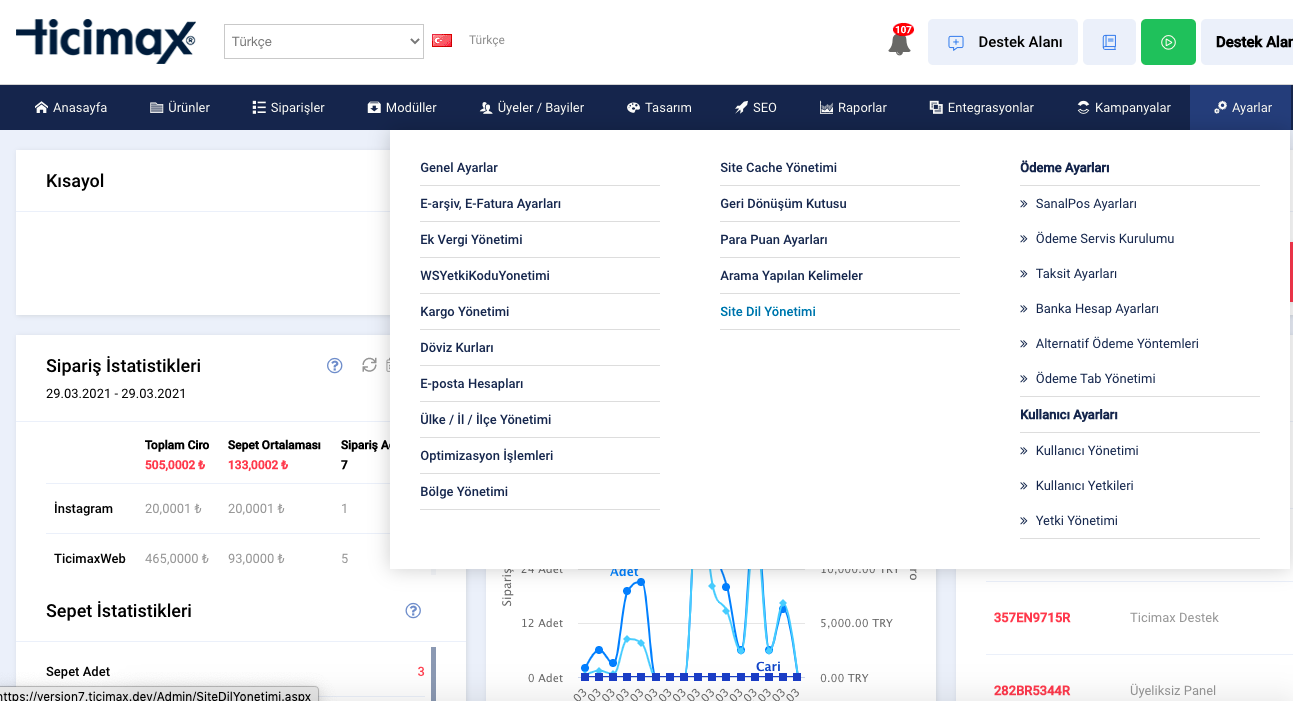The width and height of the screenshot is (1293, 701).
Task: Open the Türkçe language dropdown
Action: pyautogui.click(x=324, y=42)
